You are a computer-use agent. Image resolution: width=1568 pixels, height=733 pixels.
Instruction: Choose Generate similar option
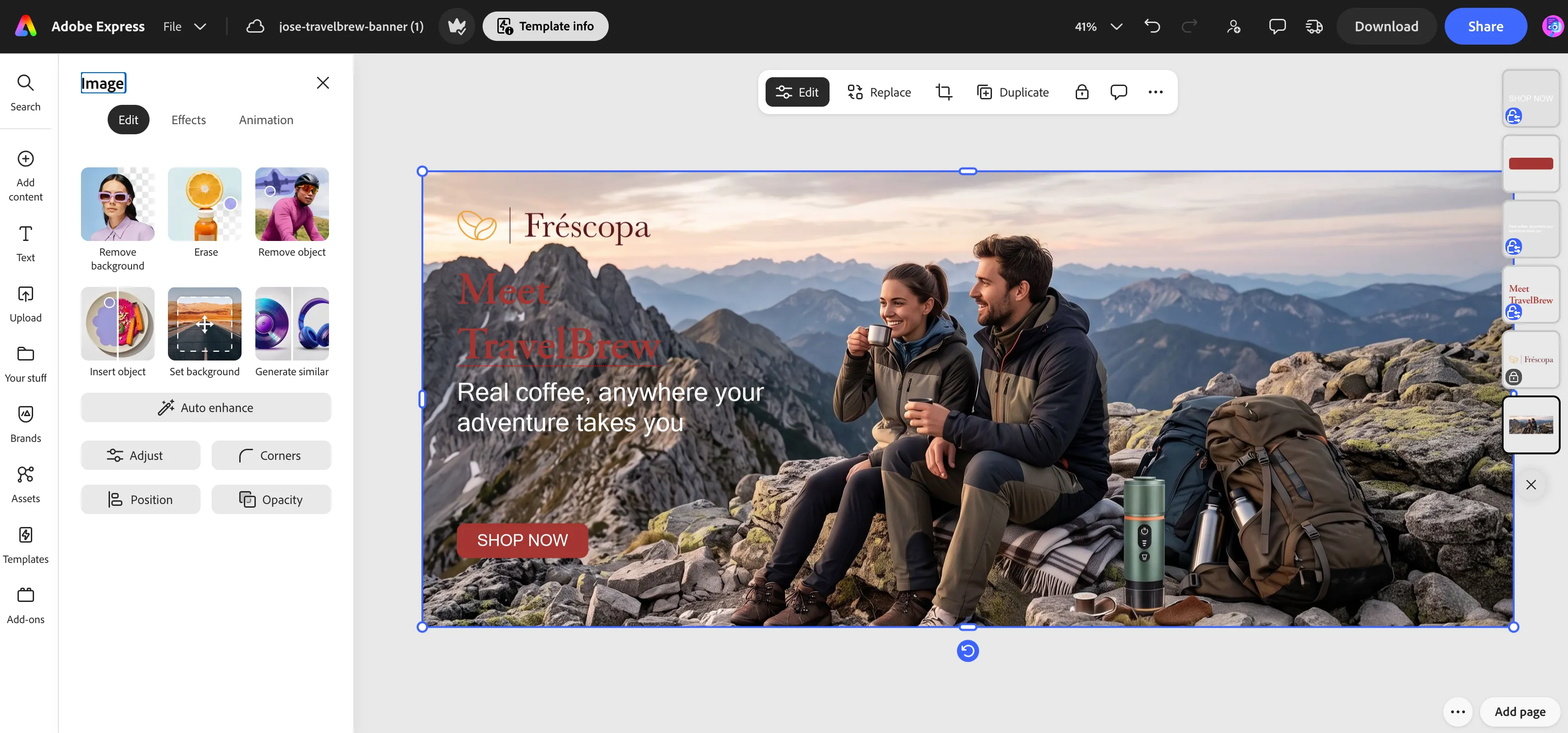(x=292, y=333)
